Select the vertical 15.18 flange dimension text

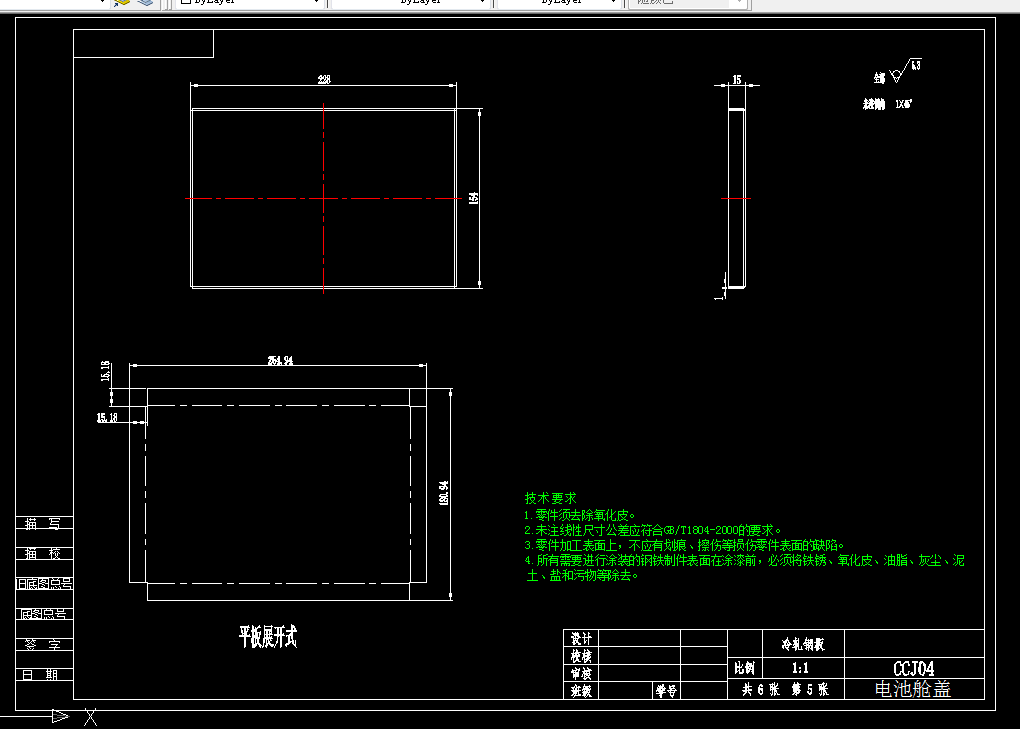(105, 371)
